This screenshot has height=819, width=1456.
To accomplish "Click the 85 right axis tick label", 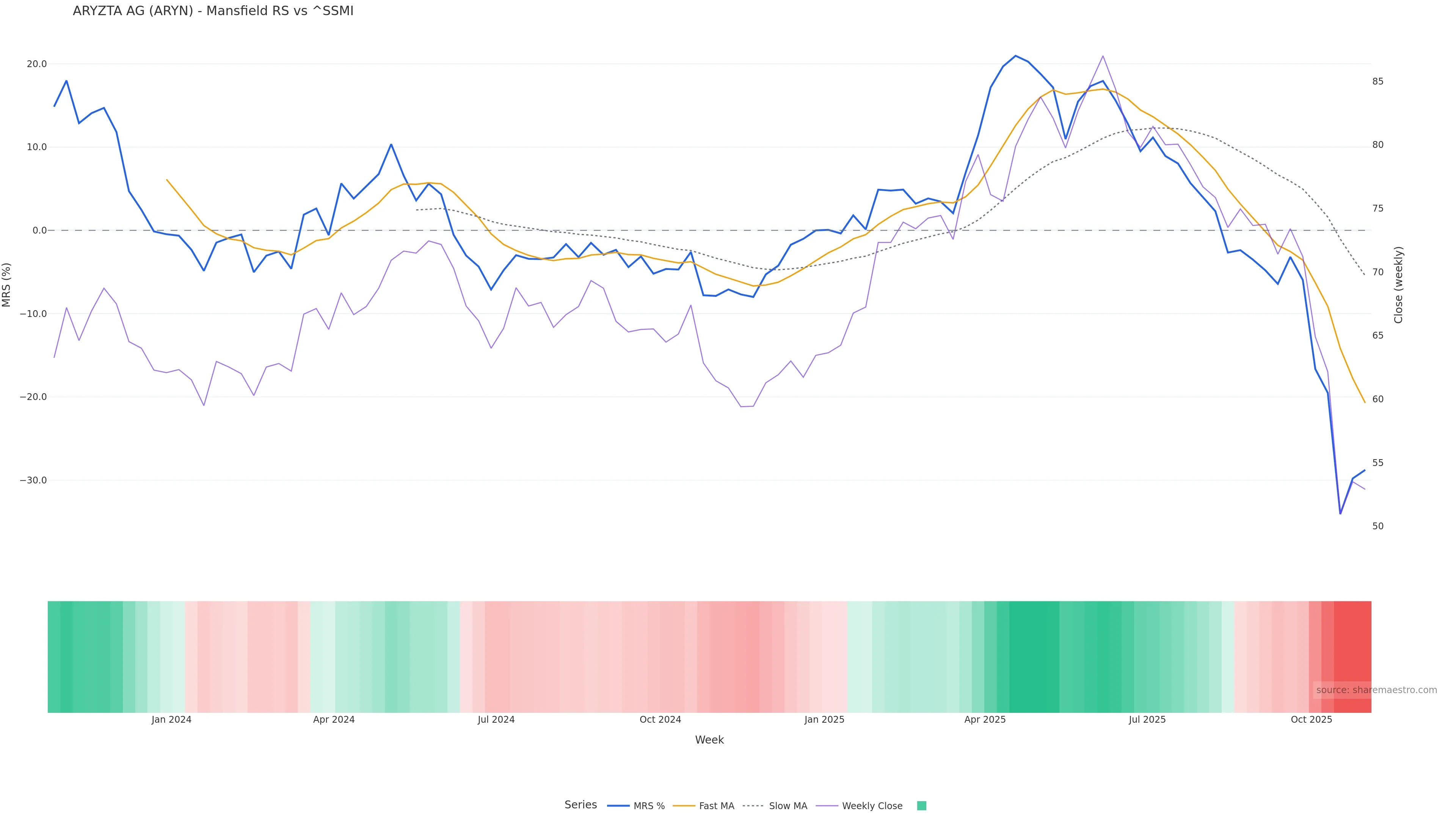I will 1378,82.
